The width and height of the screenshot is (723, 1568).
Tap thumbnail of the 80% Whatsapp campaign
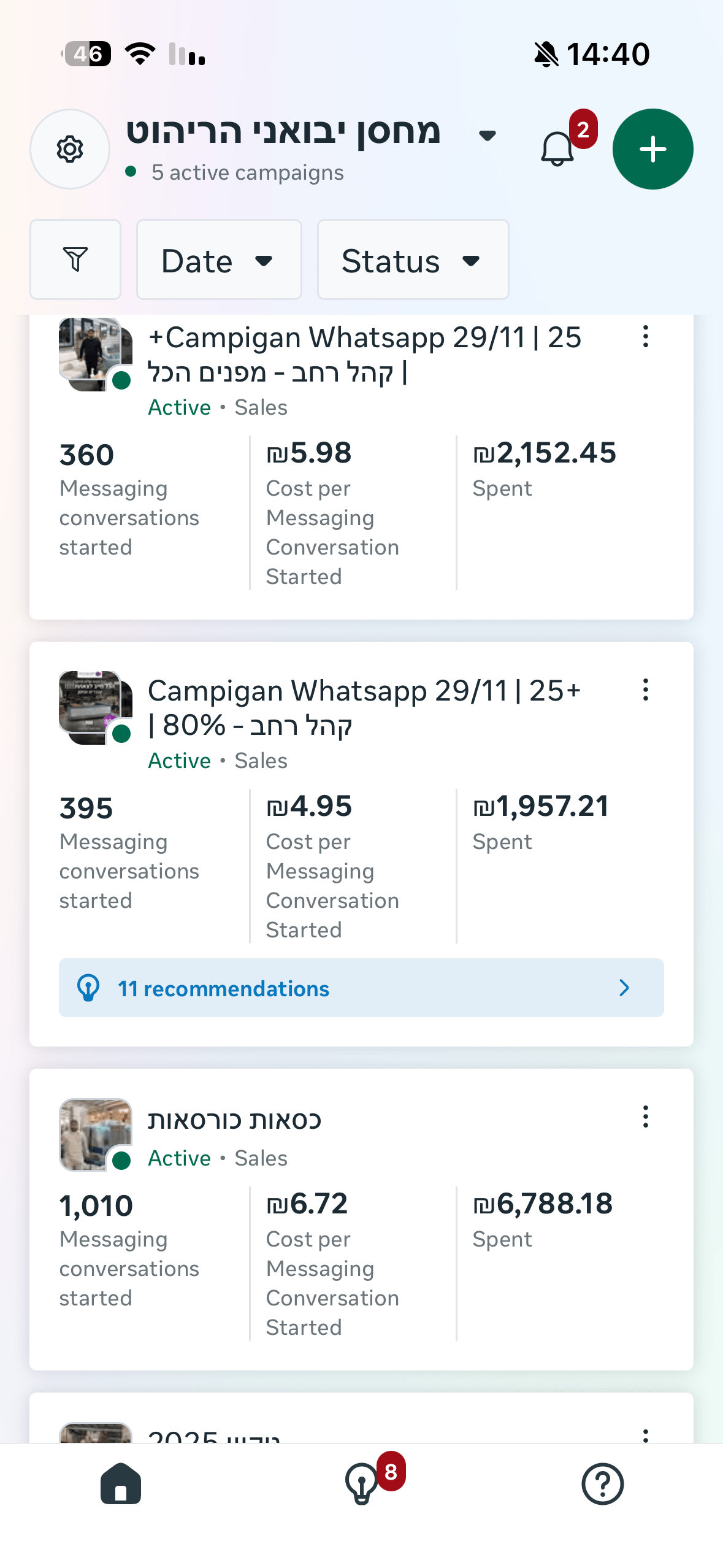click(95, 707)
